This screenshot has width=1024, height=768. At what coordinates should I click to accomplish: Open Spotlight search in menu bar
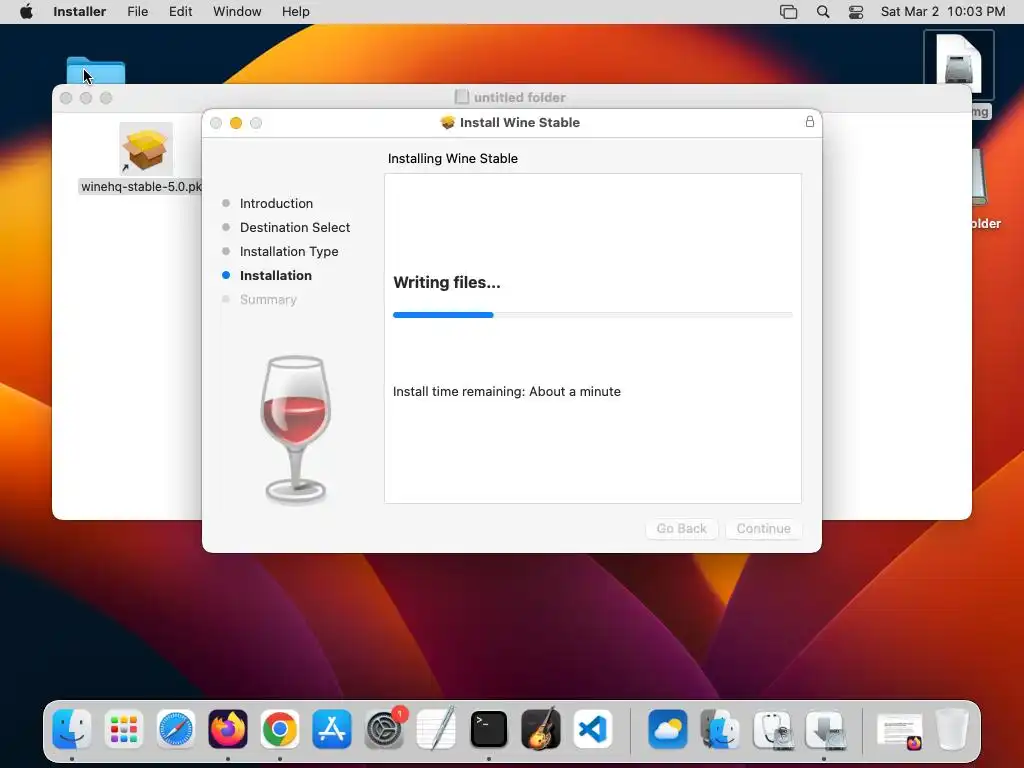823,12
